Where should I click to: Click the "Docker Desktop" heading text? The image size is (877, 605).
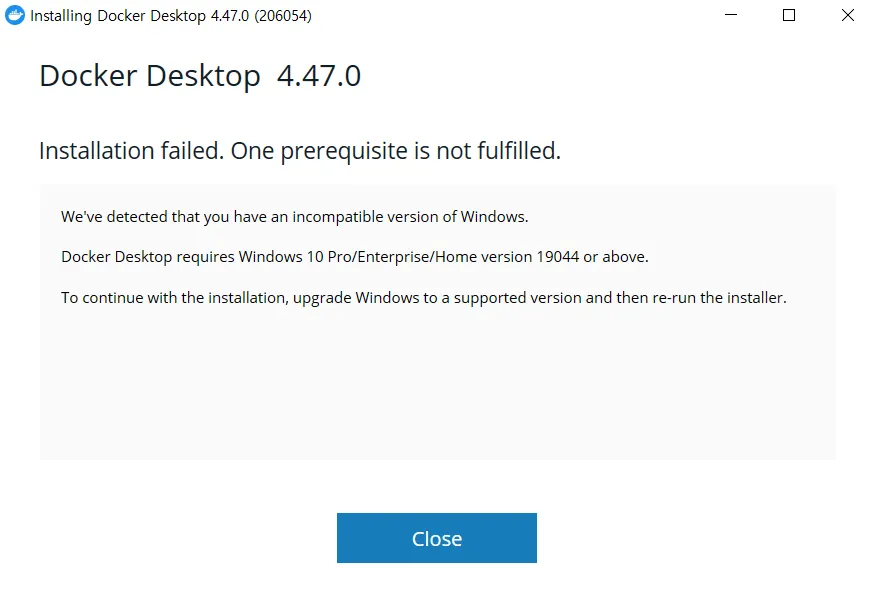click(150, 76)
